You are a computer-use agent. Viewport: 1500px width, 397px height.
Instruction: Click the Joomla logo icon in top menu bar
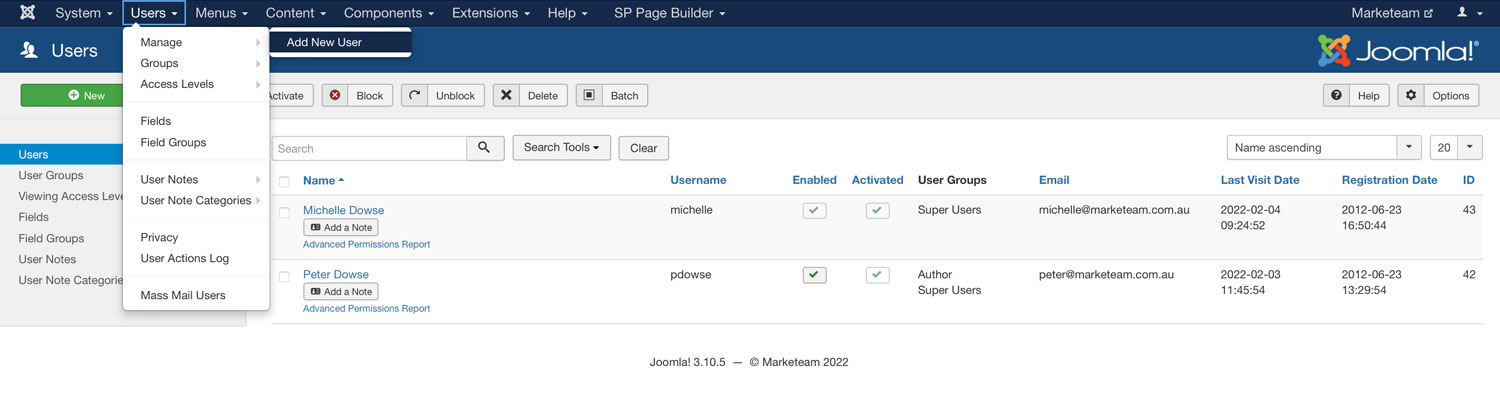(x=27, y=13)
